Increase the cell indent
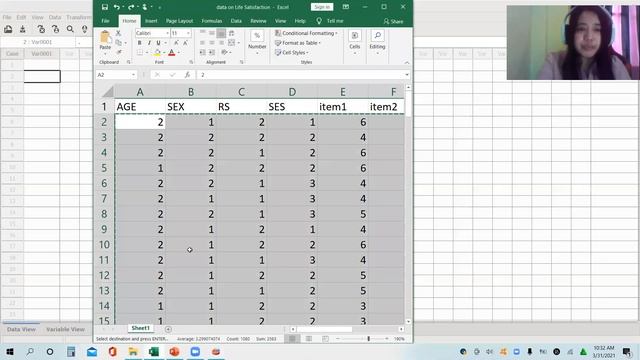Image resolution: width=640 pixels, height=360 pixels. click(211, 53)
